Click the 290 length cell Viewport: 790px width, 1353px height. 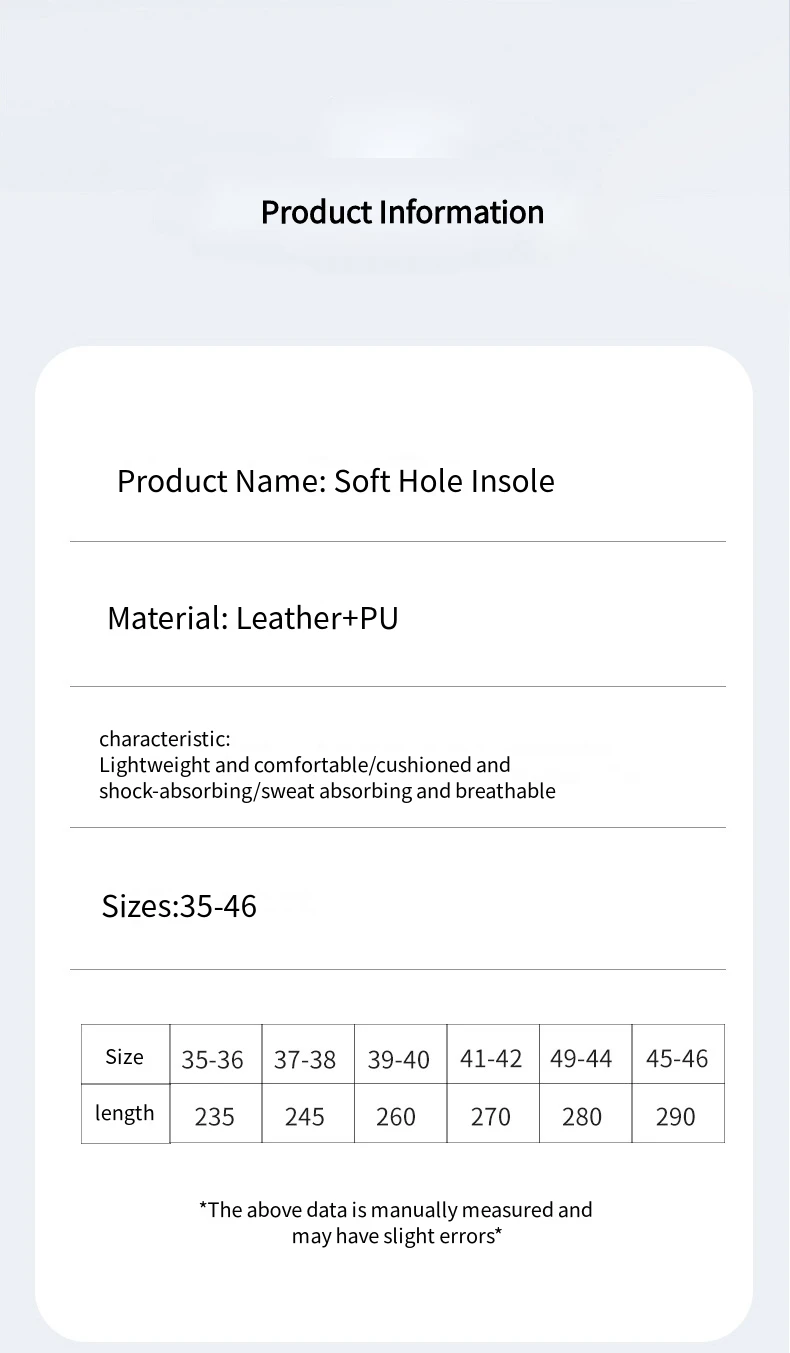(676, 1117)
